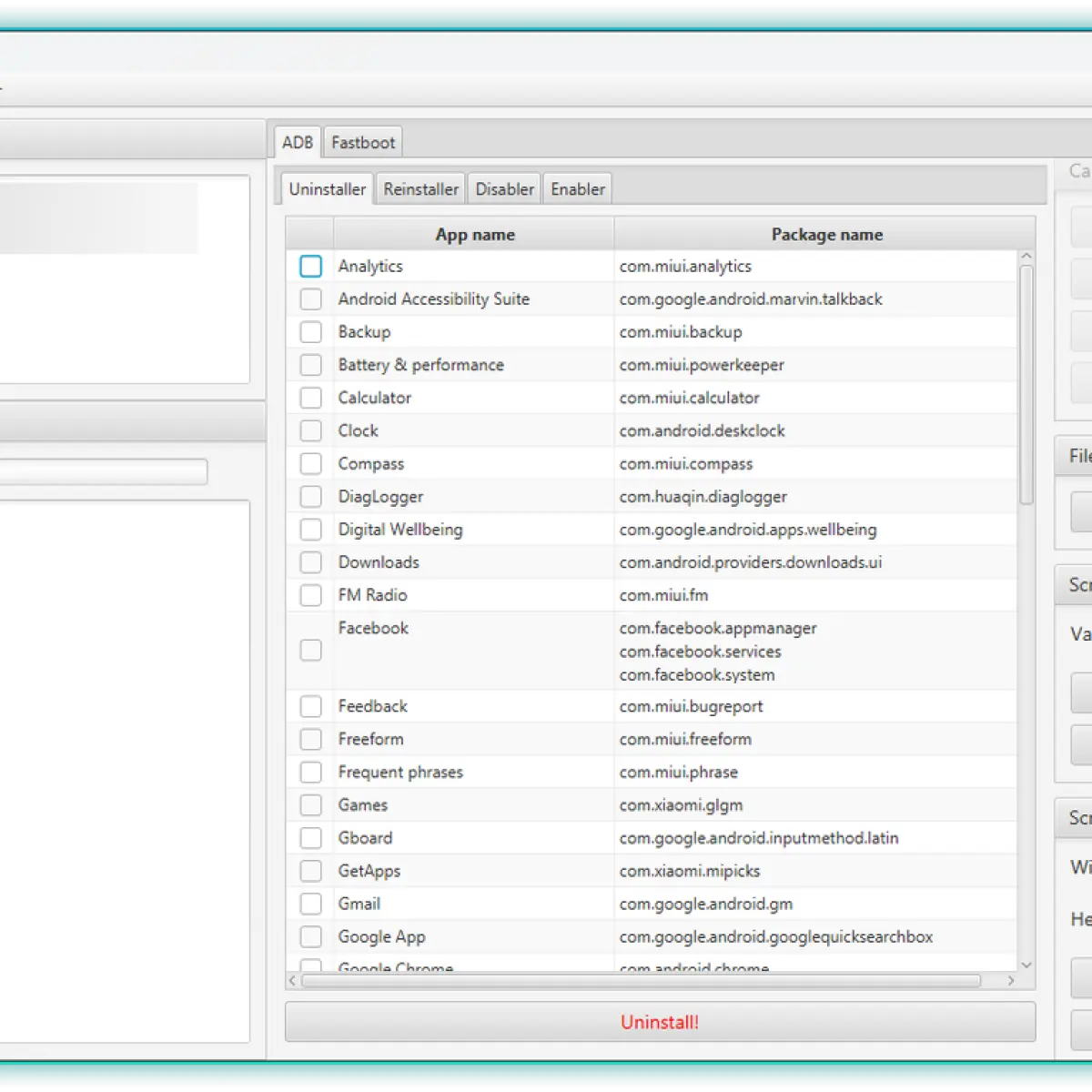The height and width of the screenshot is (1092, 1092).
Task: Click com.google.android.apps.wellbeing text
Action: pos(748,530)
